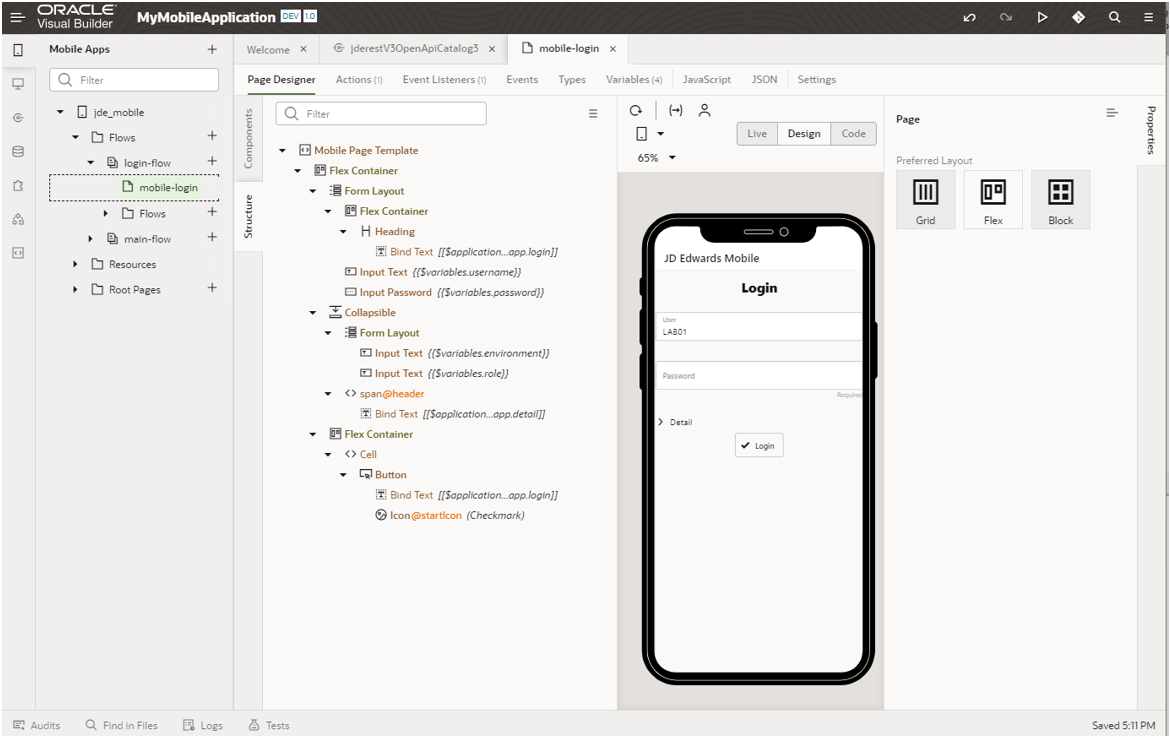Open Business Objects database icon
The image size is (1170, 736).
(18, 152)
